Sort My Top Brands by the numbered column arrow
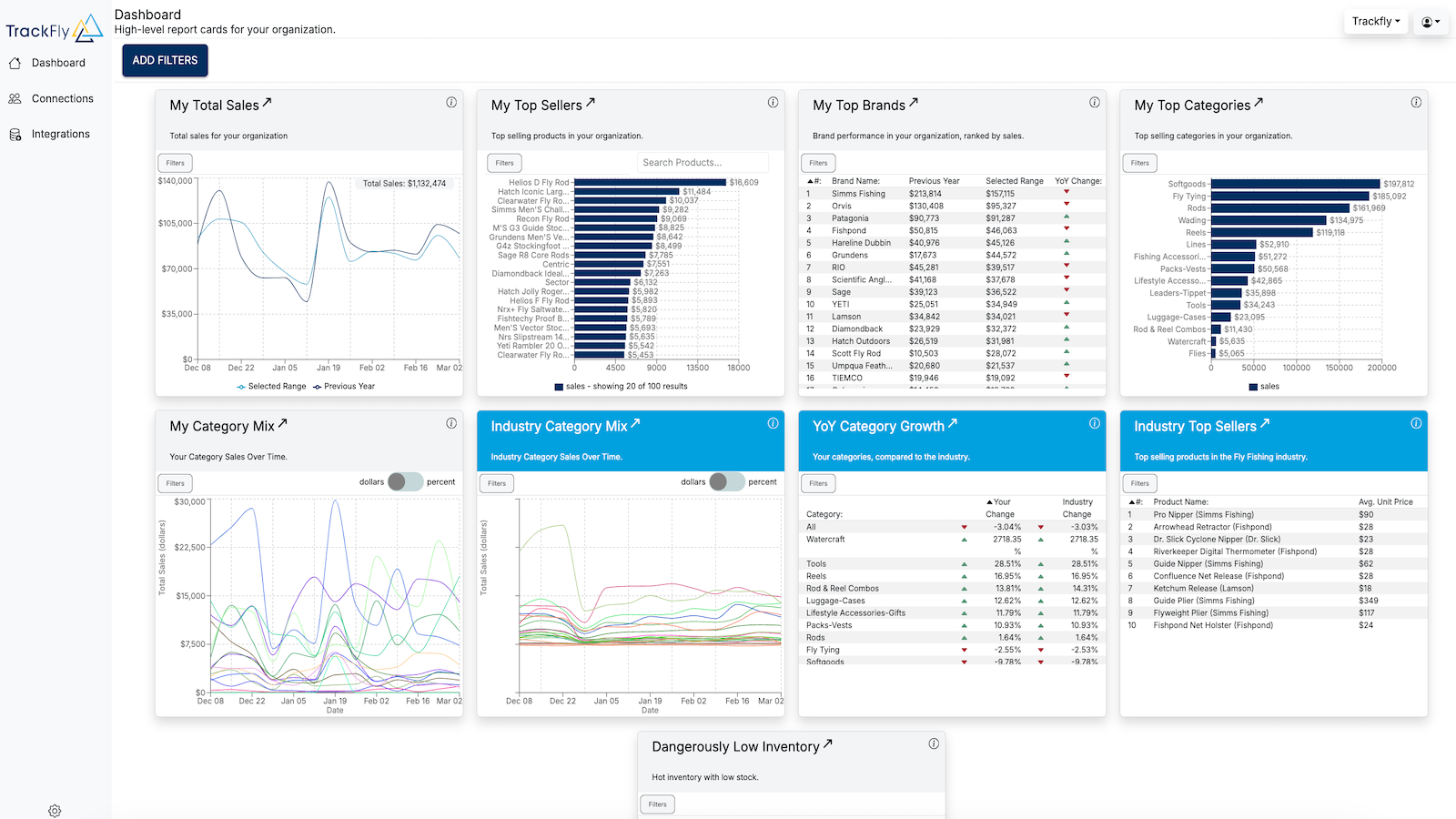Screen dimensions: 1456x819 (x=808, y=180)
